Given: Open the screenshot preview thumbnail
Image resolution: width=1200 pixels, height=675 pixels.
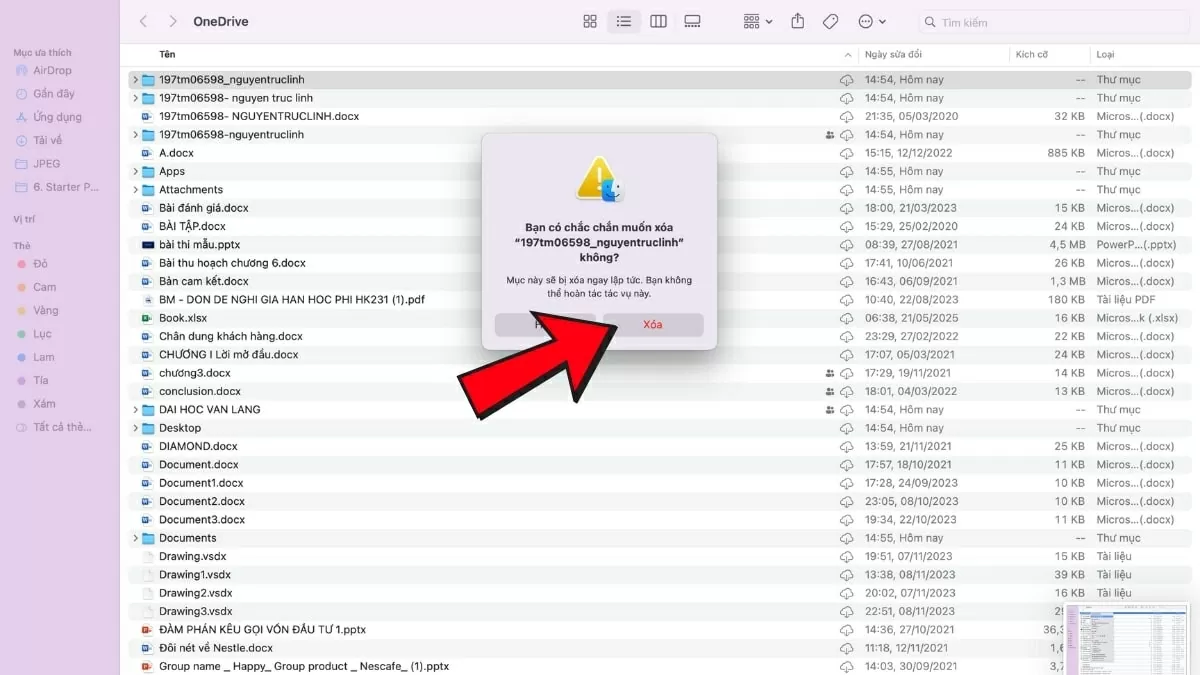Looking at the screenshot, I should click(1130, 638).
